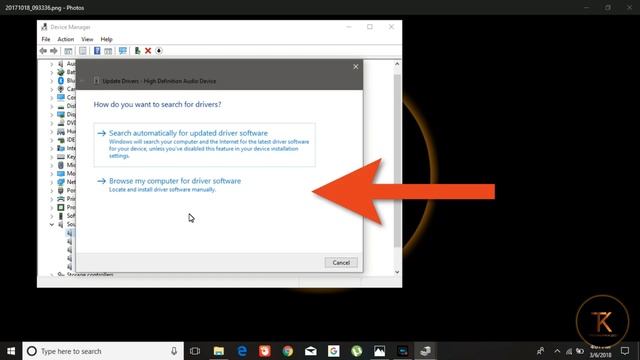Image resolution: width=640 pixels, height=360 pixels.
Task: Click the Device Manager scrollbar down arrow
Action: (397, 272)
